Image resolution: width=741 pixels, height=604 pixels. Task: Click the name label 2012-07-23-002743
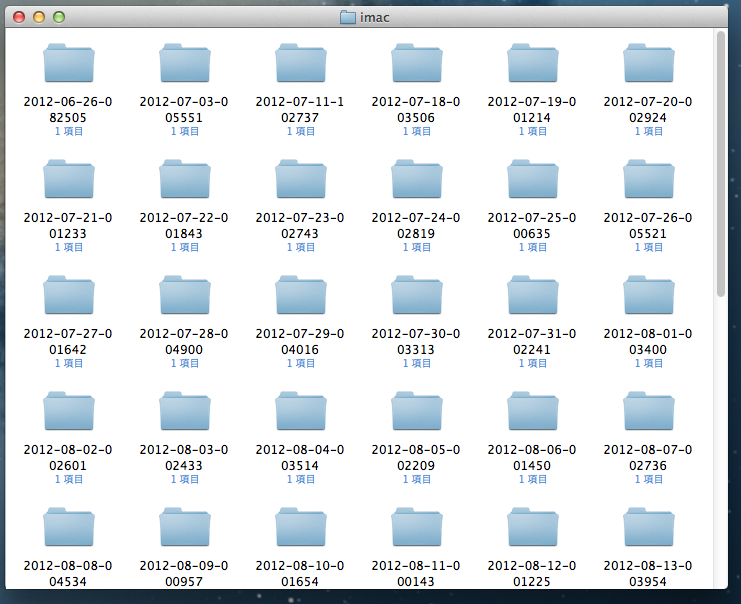pos(300,225)
